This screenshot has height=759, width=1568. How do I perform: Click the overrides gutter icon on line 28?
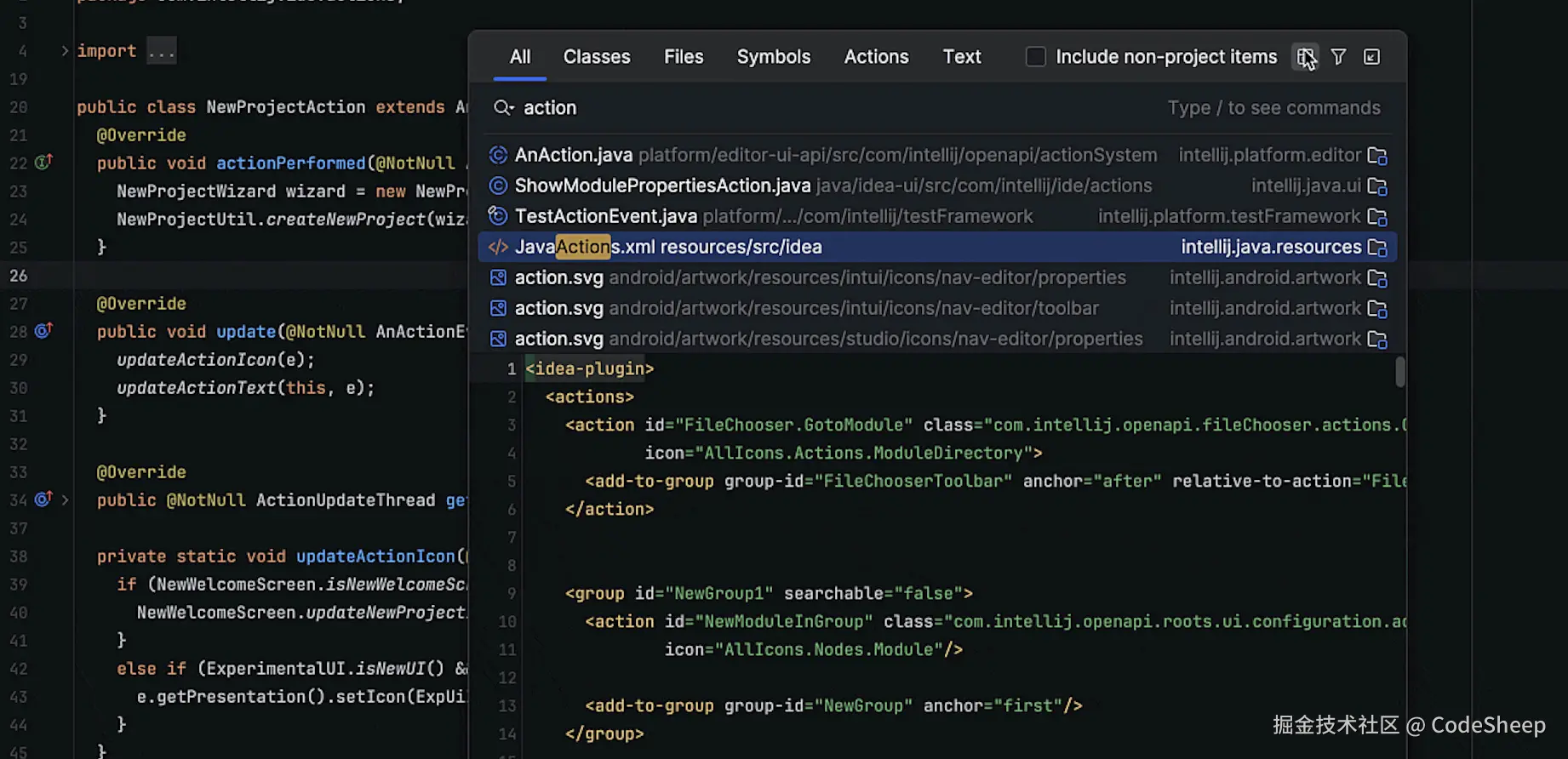[x=43, y=330]
